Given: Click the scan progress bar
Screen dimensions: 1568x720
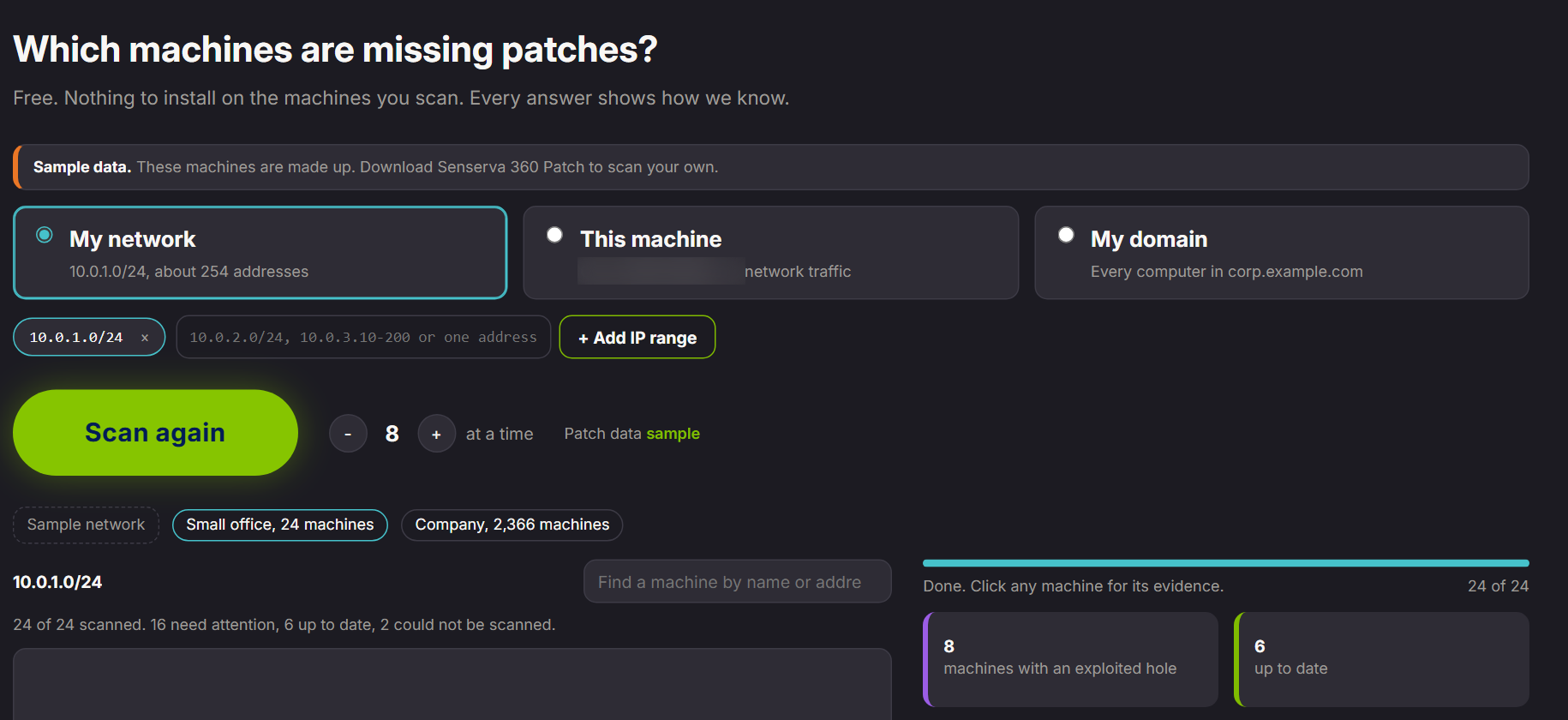Looking at the screenshot, I should click(1226, 563).
